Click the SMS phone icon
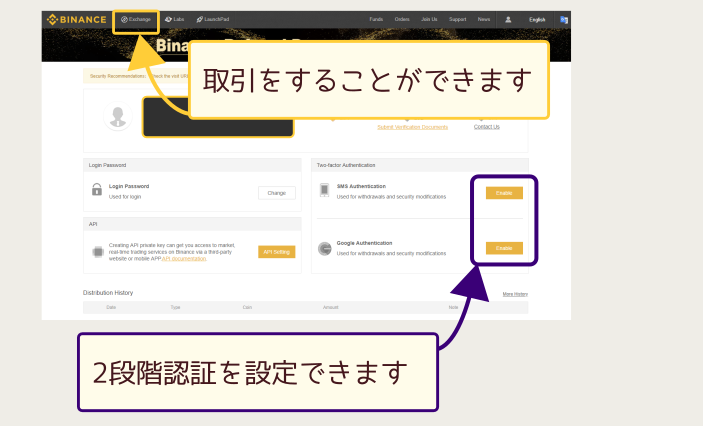 pos(324,190)
